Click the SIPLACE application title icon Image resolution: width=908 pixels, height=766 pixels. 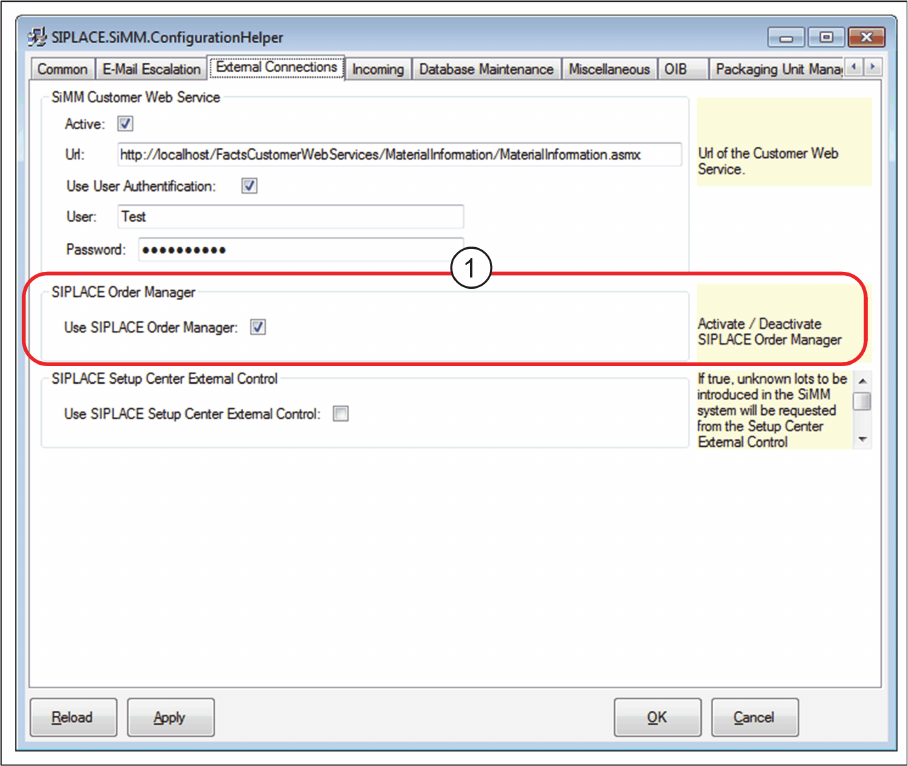click(x=37, y=37)
